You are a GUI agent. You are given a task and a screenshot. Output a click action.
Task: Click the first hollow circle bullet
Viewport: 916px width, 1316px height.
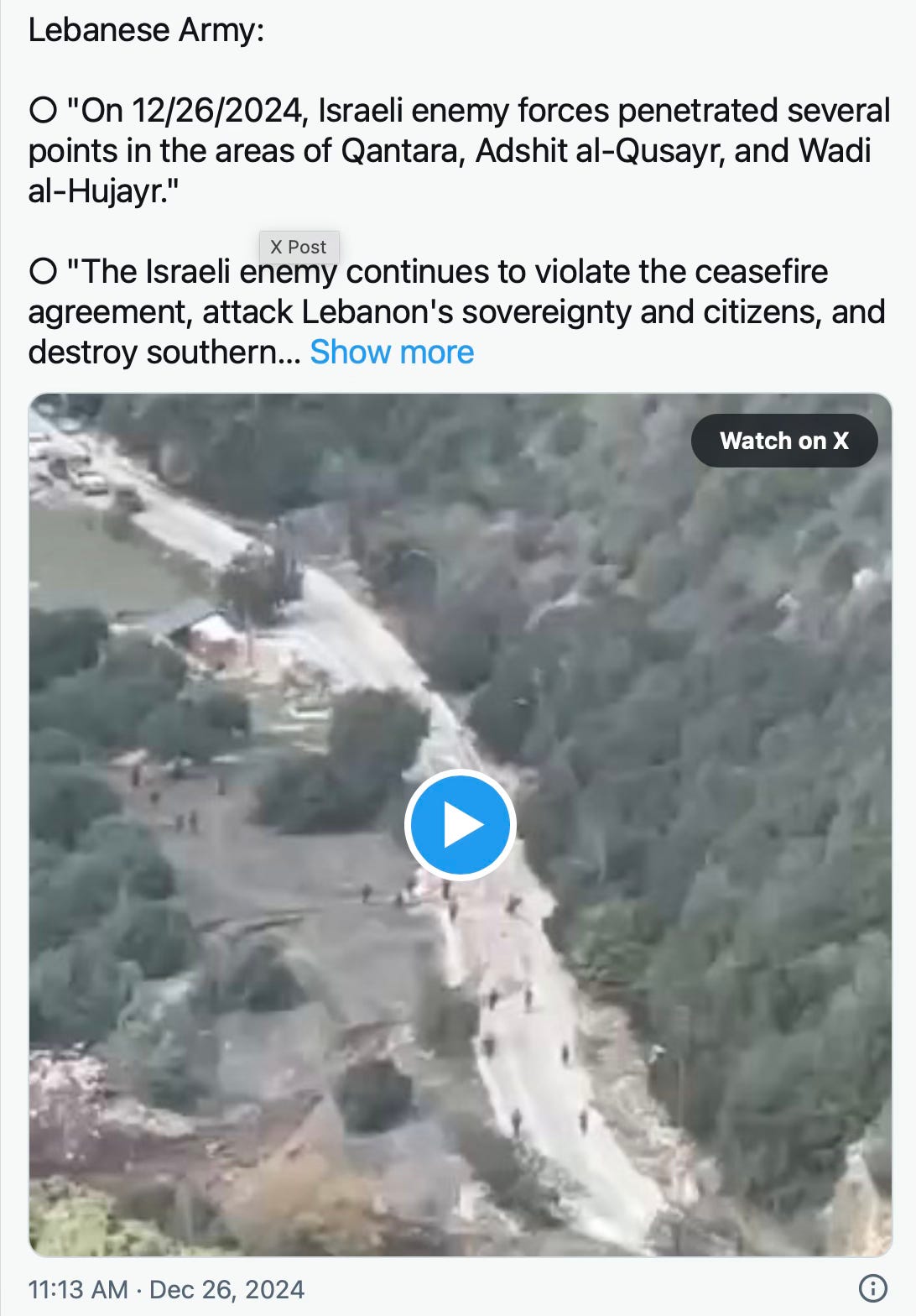(x=44, y=110)
